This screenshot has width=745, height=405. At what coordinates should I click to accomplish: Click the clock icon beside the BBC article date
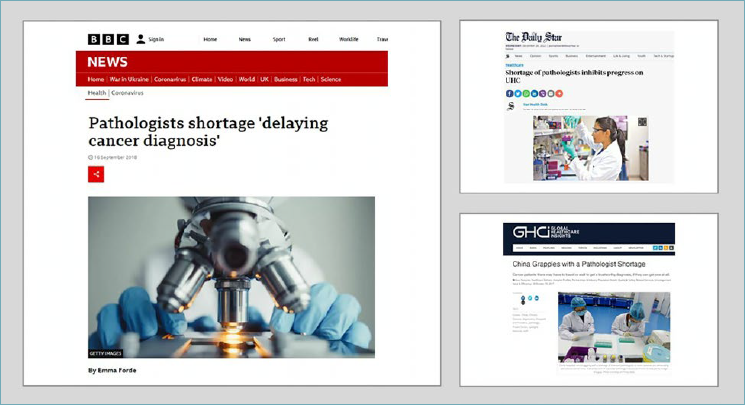(90, 157)
